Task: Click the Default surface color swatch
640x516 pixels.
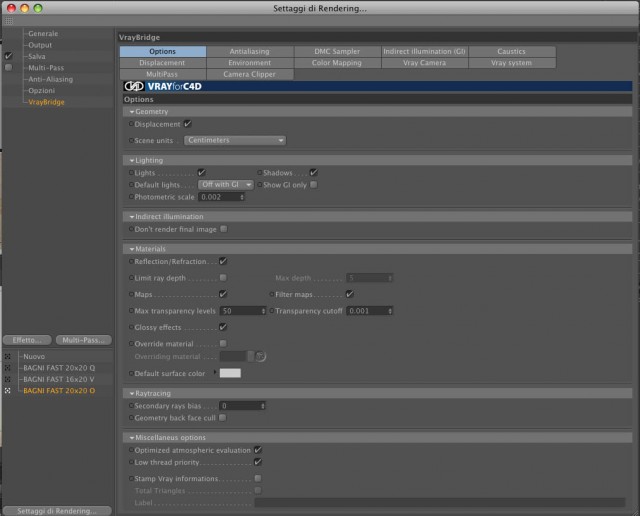Action: 230,373
